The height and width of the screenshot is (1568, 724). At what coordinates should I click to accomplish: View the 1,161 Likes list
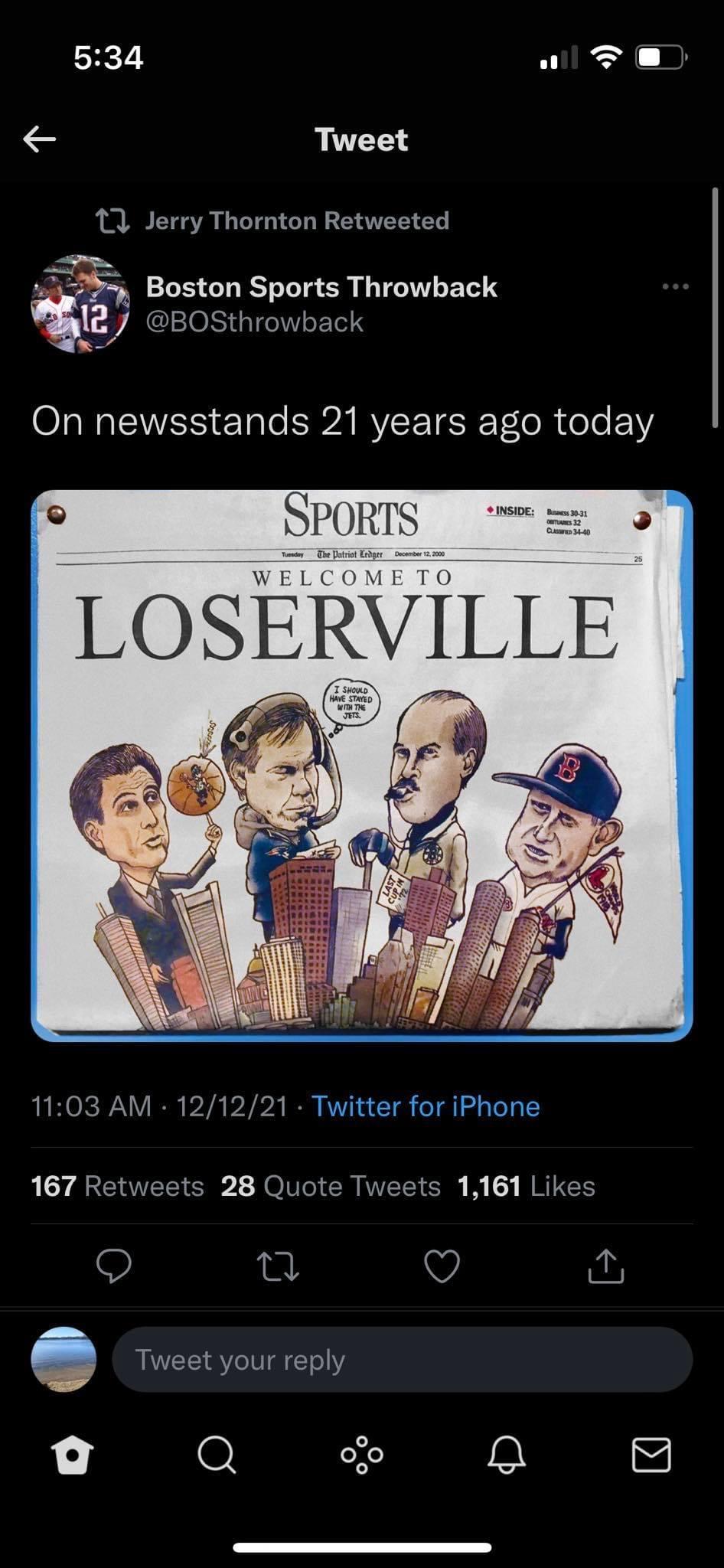527,1186
